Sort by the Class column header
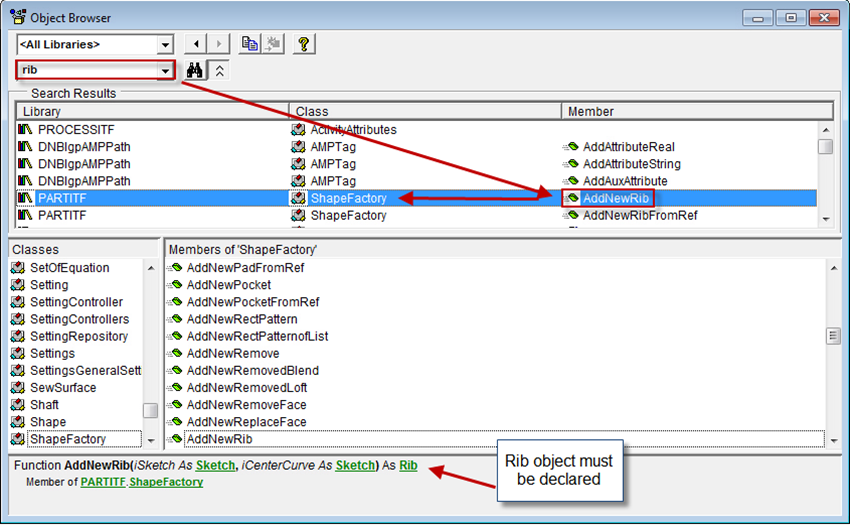The image size is (850, 525). click(x=425, y=111)
